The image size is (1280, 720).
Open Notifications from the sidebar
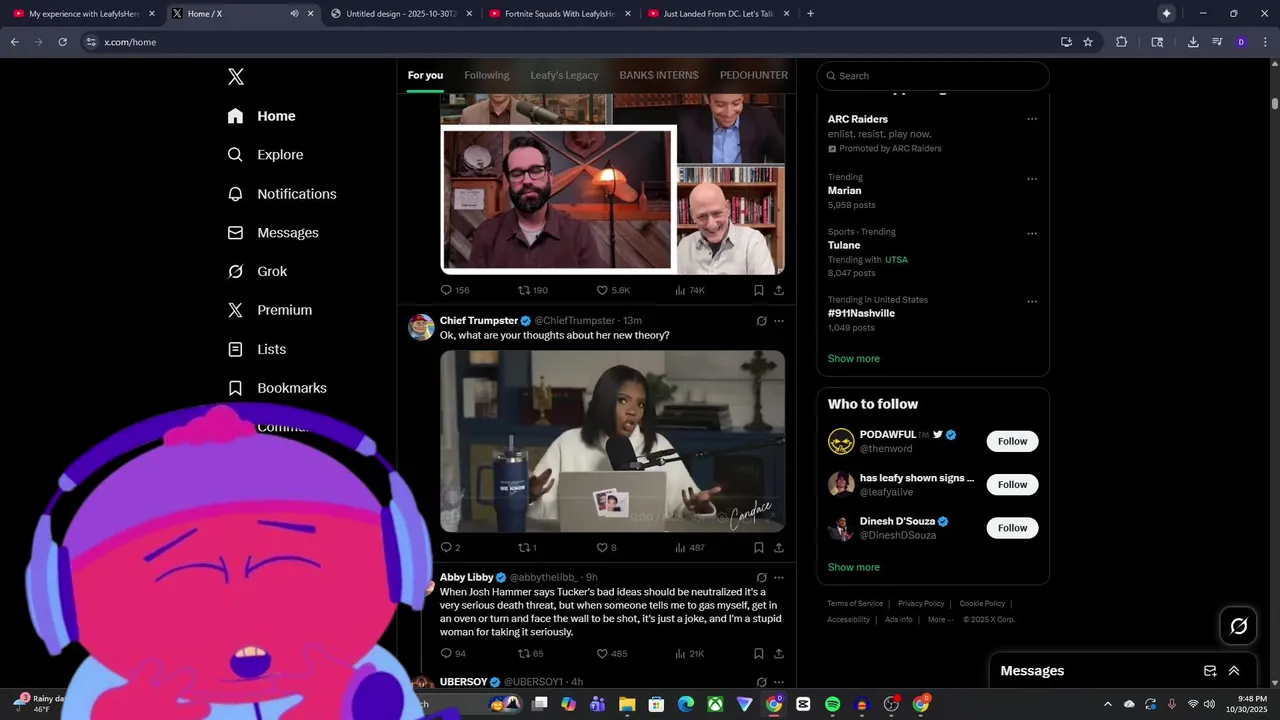point(282,194)
